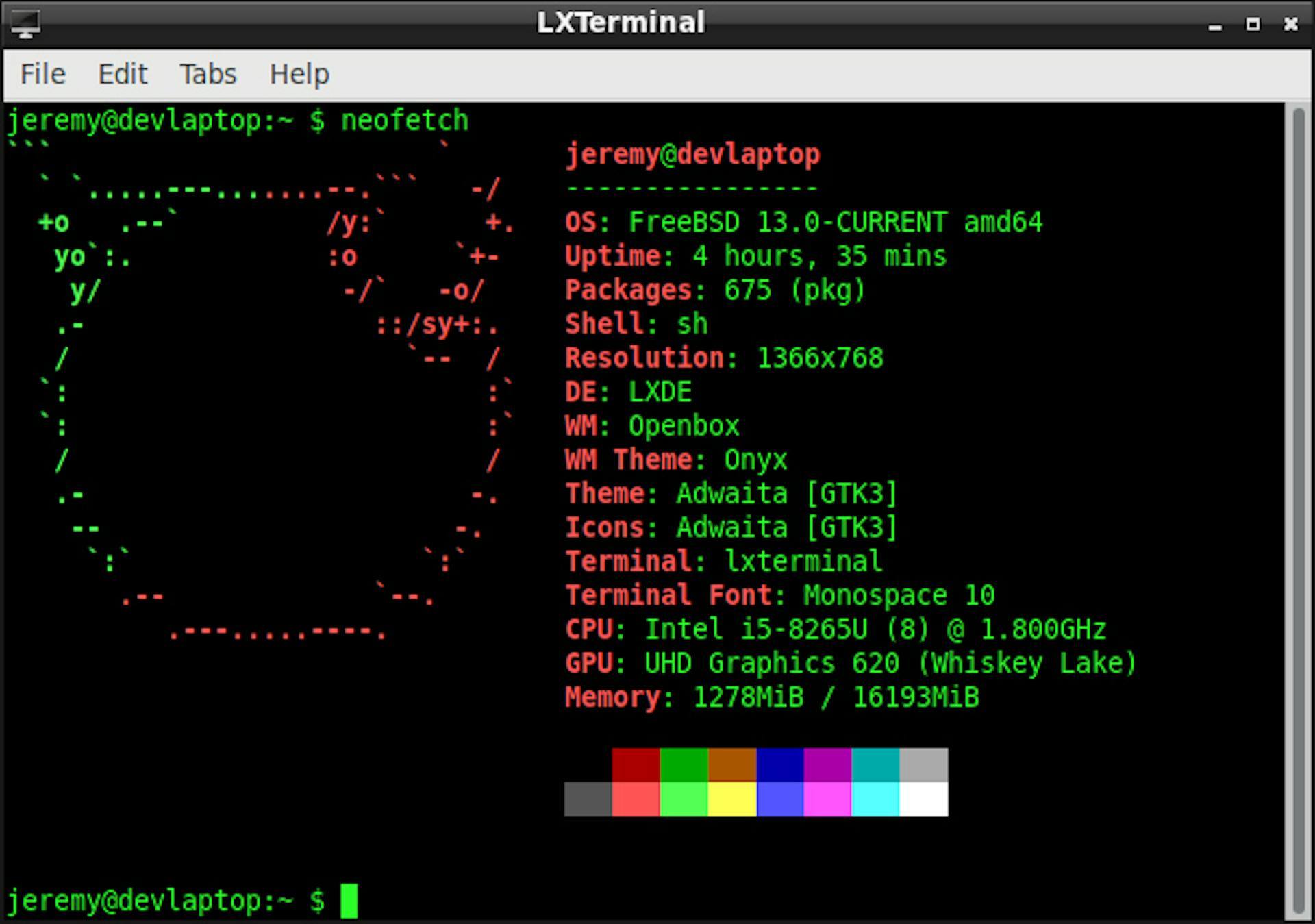Click the green terminal cursor block

tap(349, 901)
